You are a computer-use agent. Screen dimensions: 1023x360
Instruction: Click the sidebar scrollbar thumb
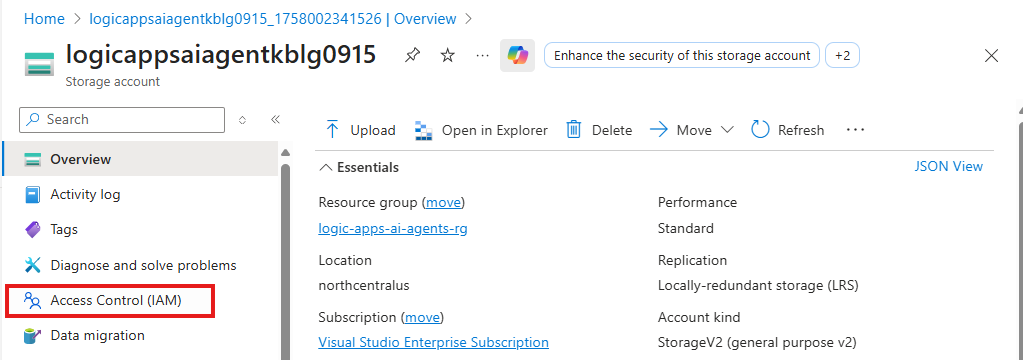point(285,261)
